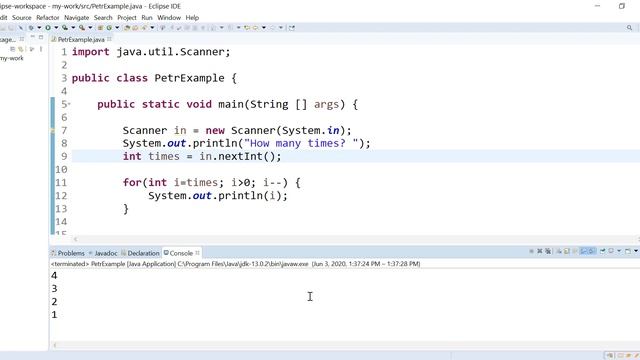Open the Package Explorer View Menu
The width and height of the screenshot is (640, 360).
click(x=40, y=49)
